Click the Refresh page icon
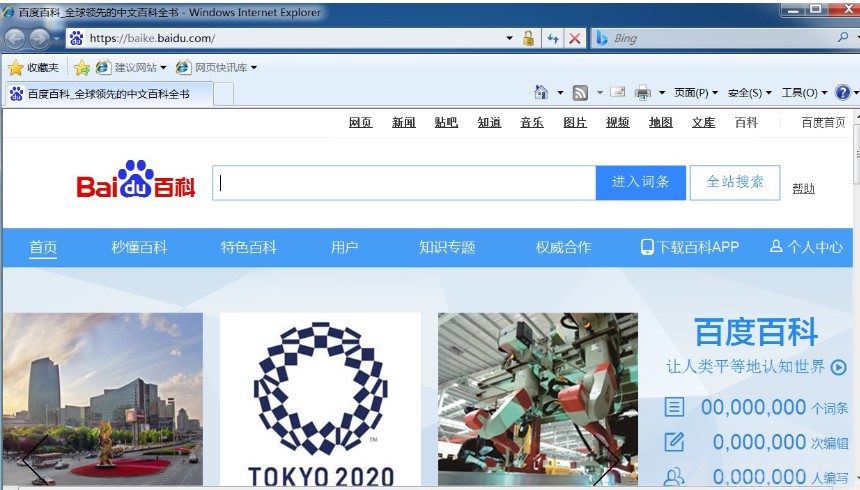860x490 pixels. (x=553, y=38)
